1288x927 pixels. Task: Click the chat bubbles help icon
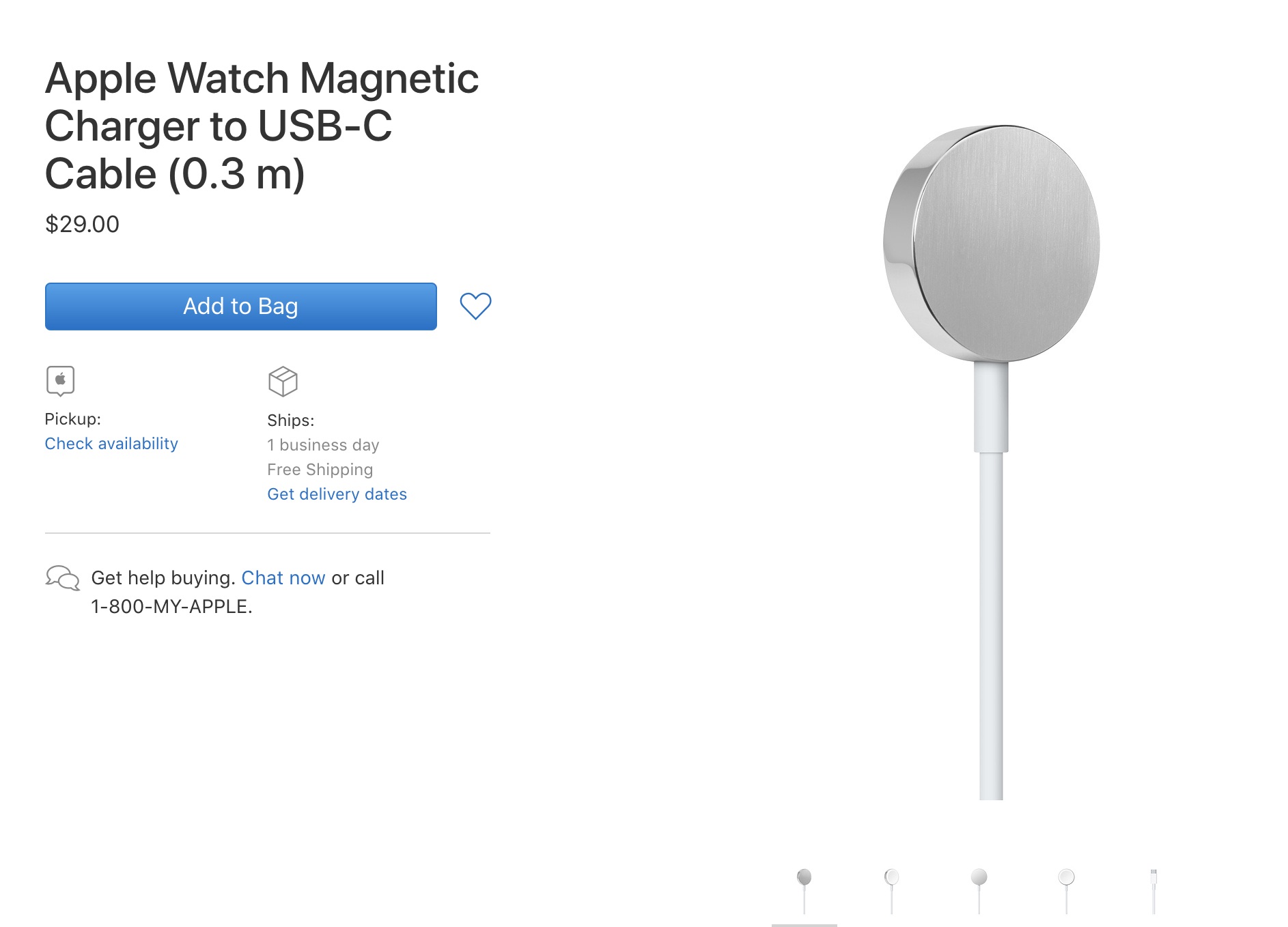pos(62,577)
